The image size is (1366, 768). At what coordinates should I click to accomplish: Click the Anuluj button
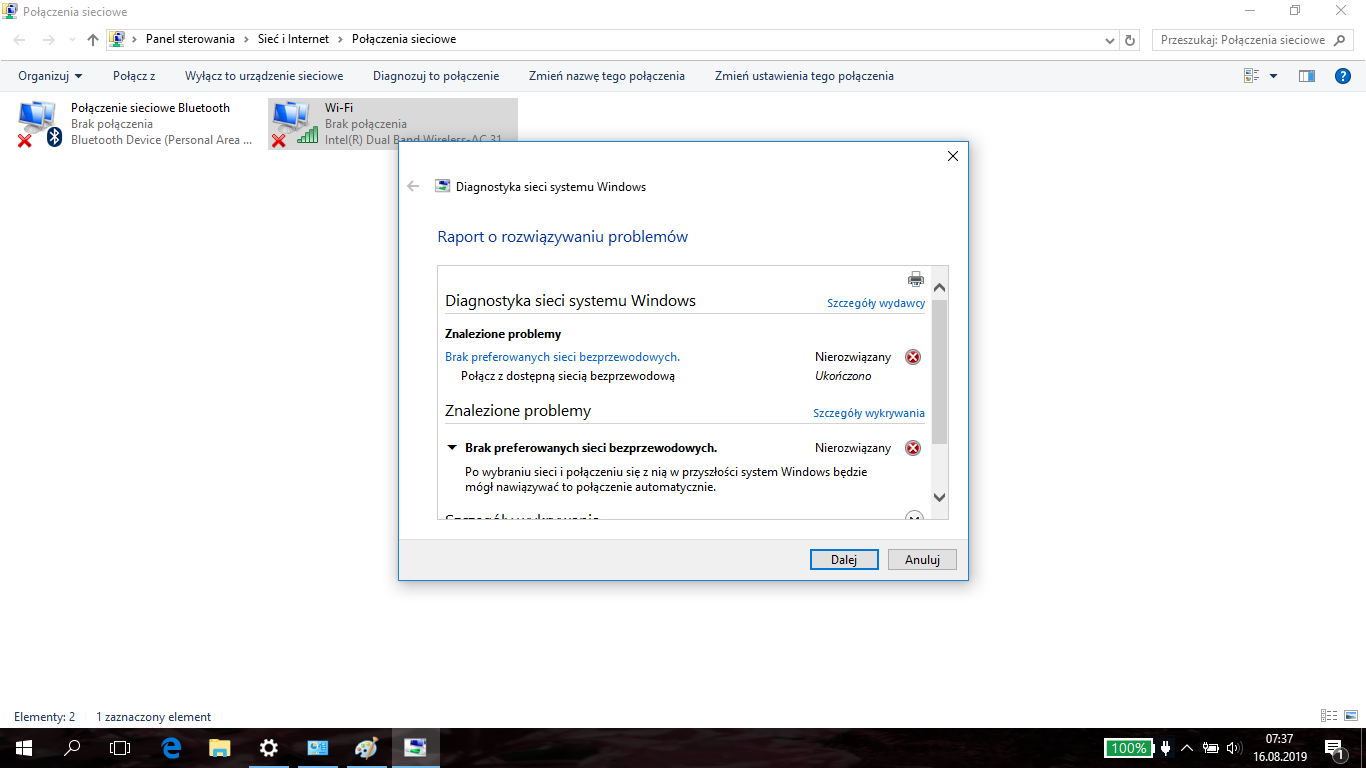pos(922,560)
